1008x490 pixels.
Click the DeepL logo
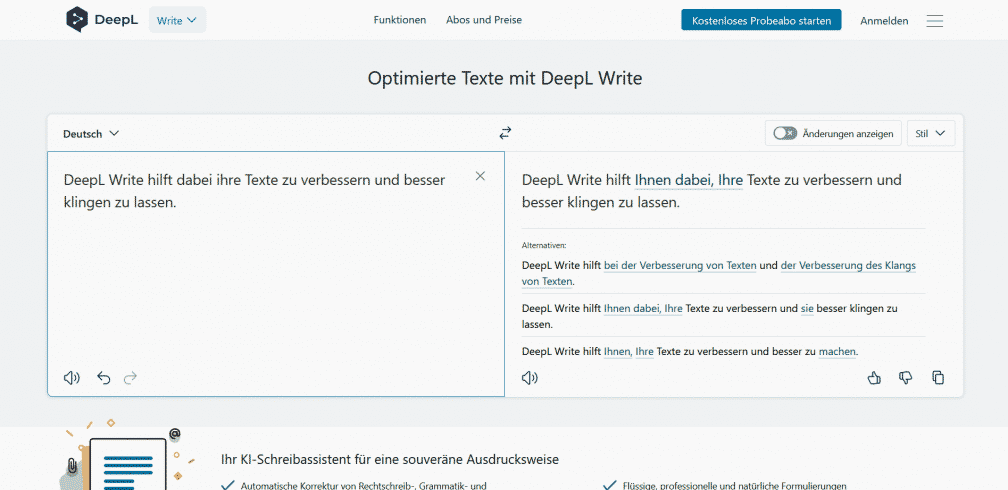click(102, 20)
